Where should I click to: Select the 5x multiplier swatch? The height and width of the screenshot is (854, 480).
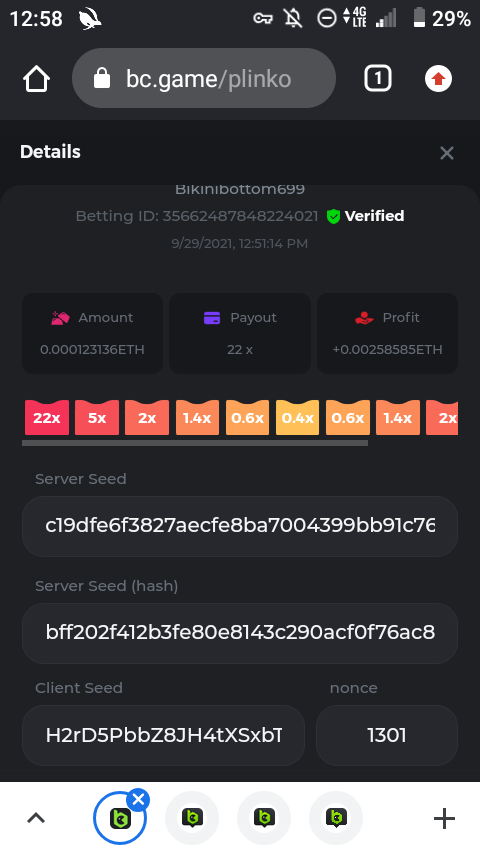point(97,417)
